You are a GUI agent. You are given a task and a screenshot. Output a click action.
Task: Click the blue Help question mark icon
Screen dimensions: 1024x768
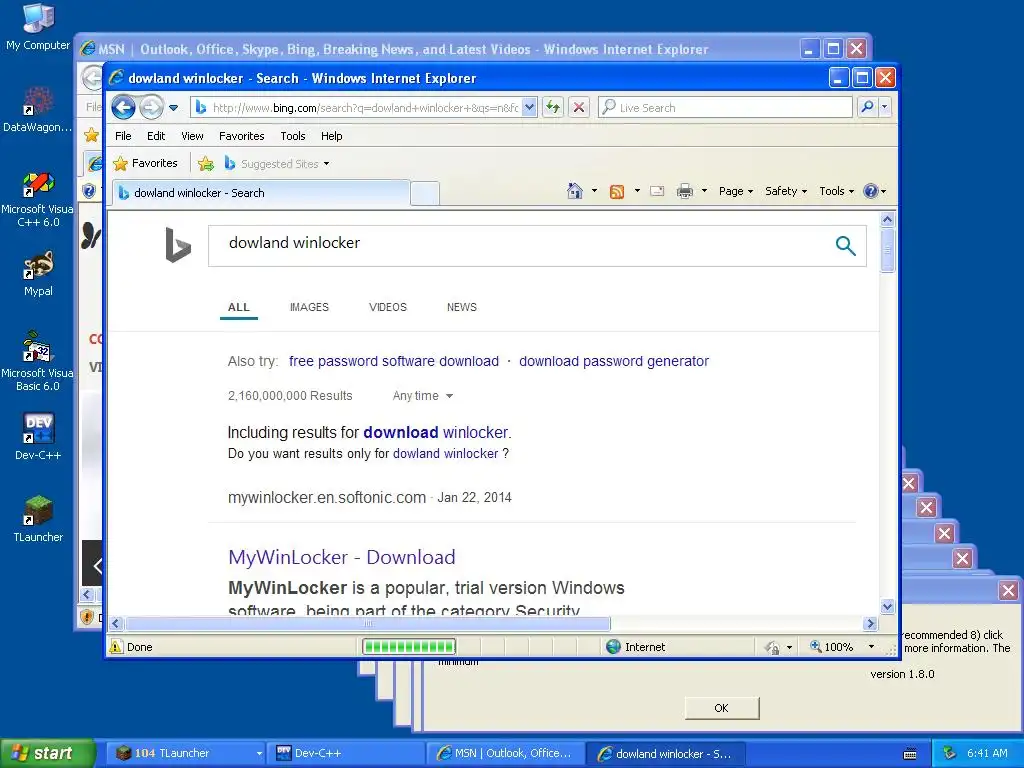[x=871, y=191]
